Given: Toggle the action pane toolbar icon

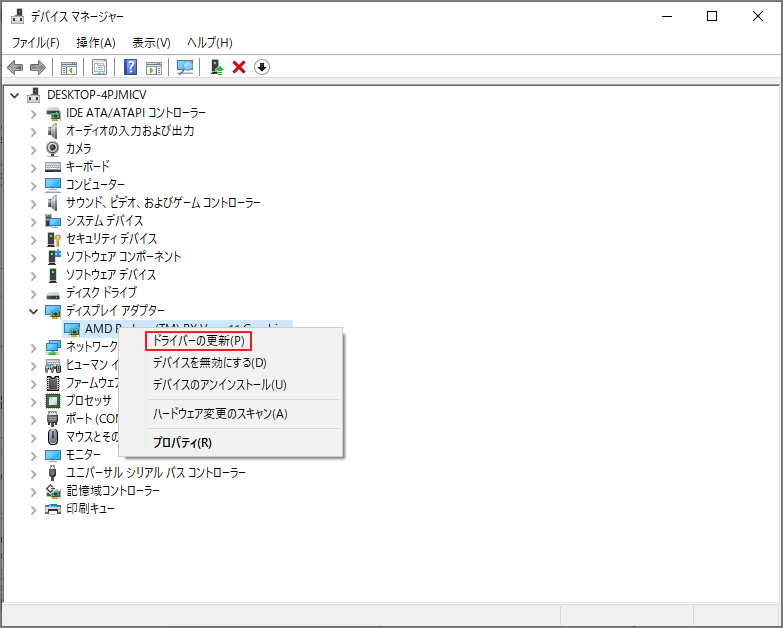Looking at the screenshot, I should tap(154, 67).
